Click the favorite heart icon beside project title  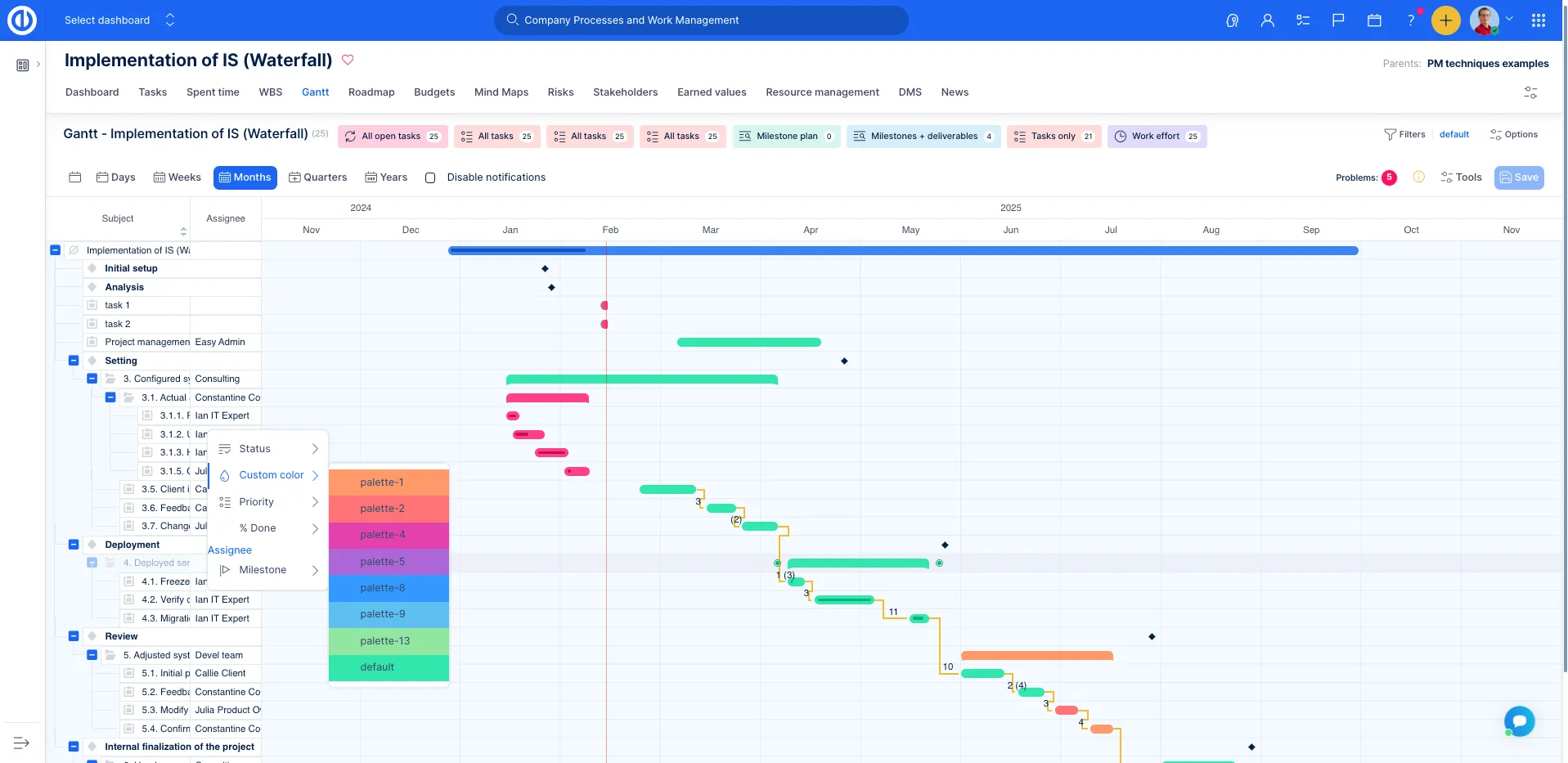pyautogui.click(x=348, y=60)
